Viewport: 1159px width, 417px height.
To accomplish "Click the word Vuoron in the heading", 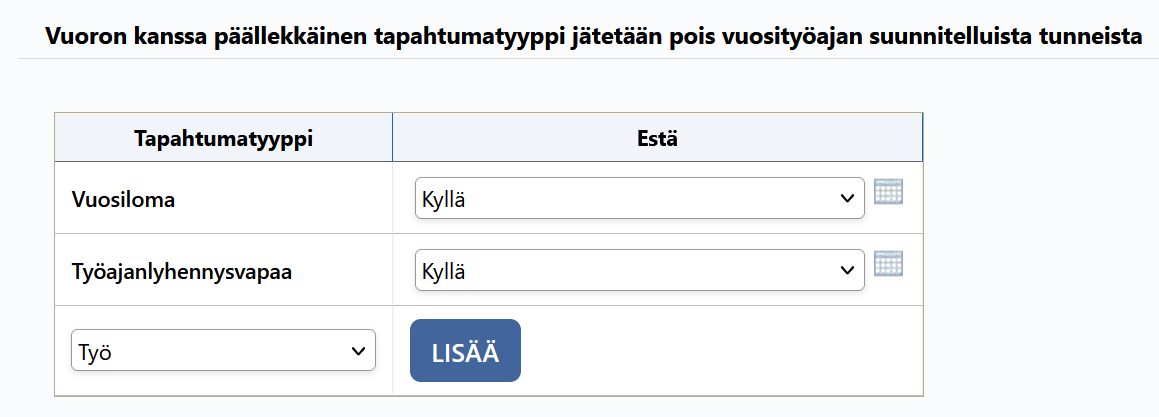I will [x=81, y=36].
